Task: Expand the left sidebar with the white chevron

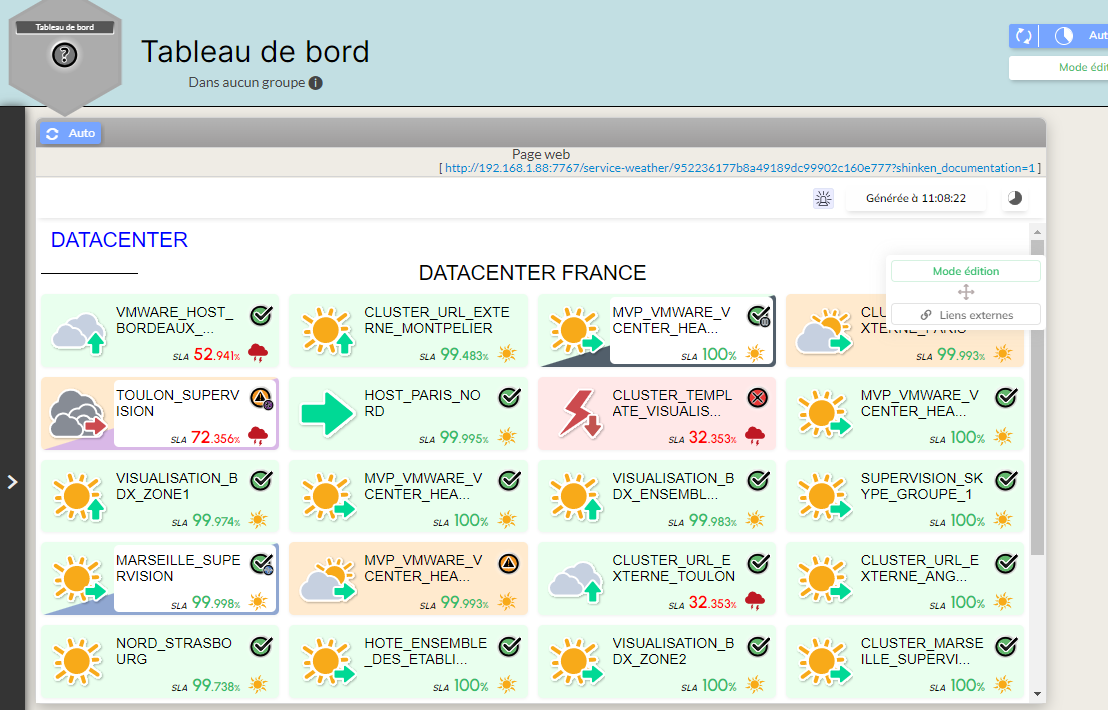Action: click(12, 482)
